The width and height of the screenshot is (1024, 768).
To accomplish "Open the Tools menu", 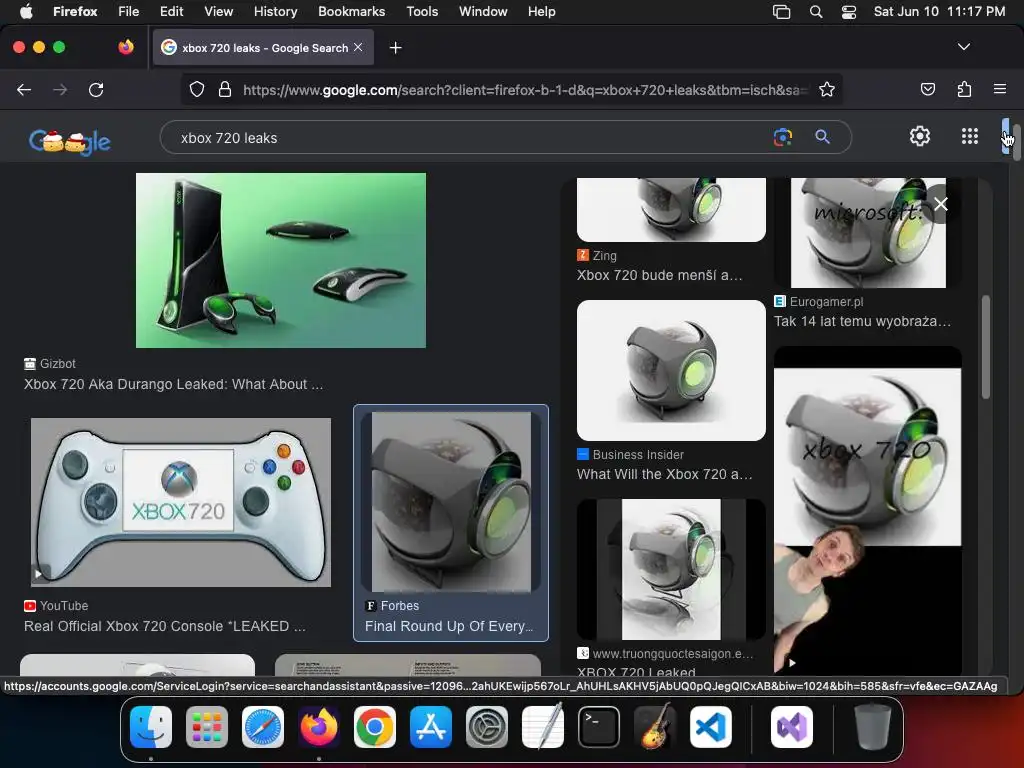I will pyautogui.click(x=422, y=11).
